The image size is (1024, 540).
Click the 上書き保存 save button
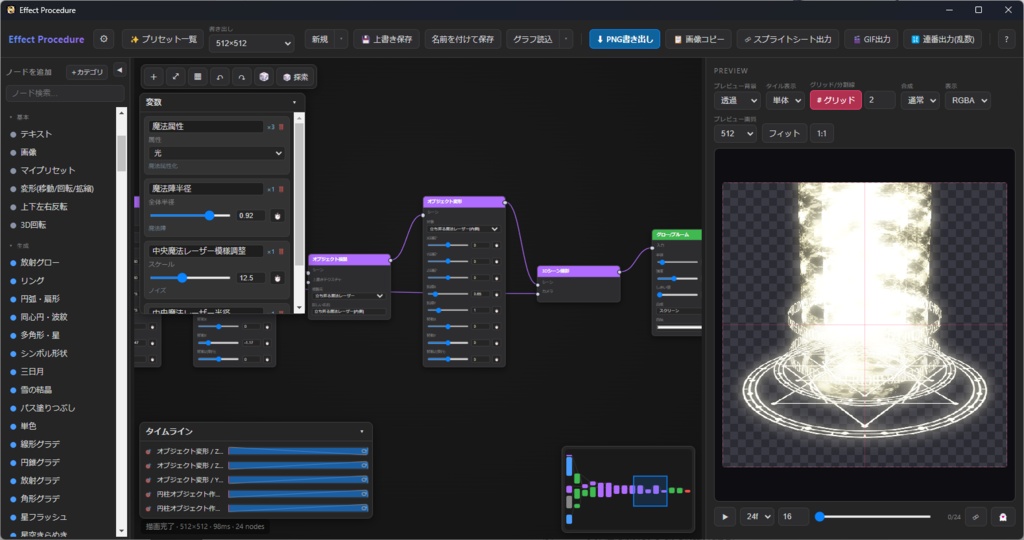[x=387, y=39]
